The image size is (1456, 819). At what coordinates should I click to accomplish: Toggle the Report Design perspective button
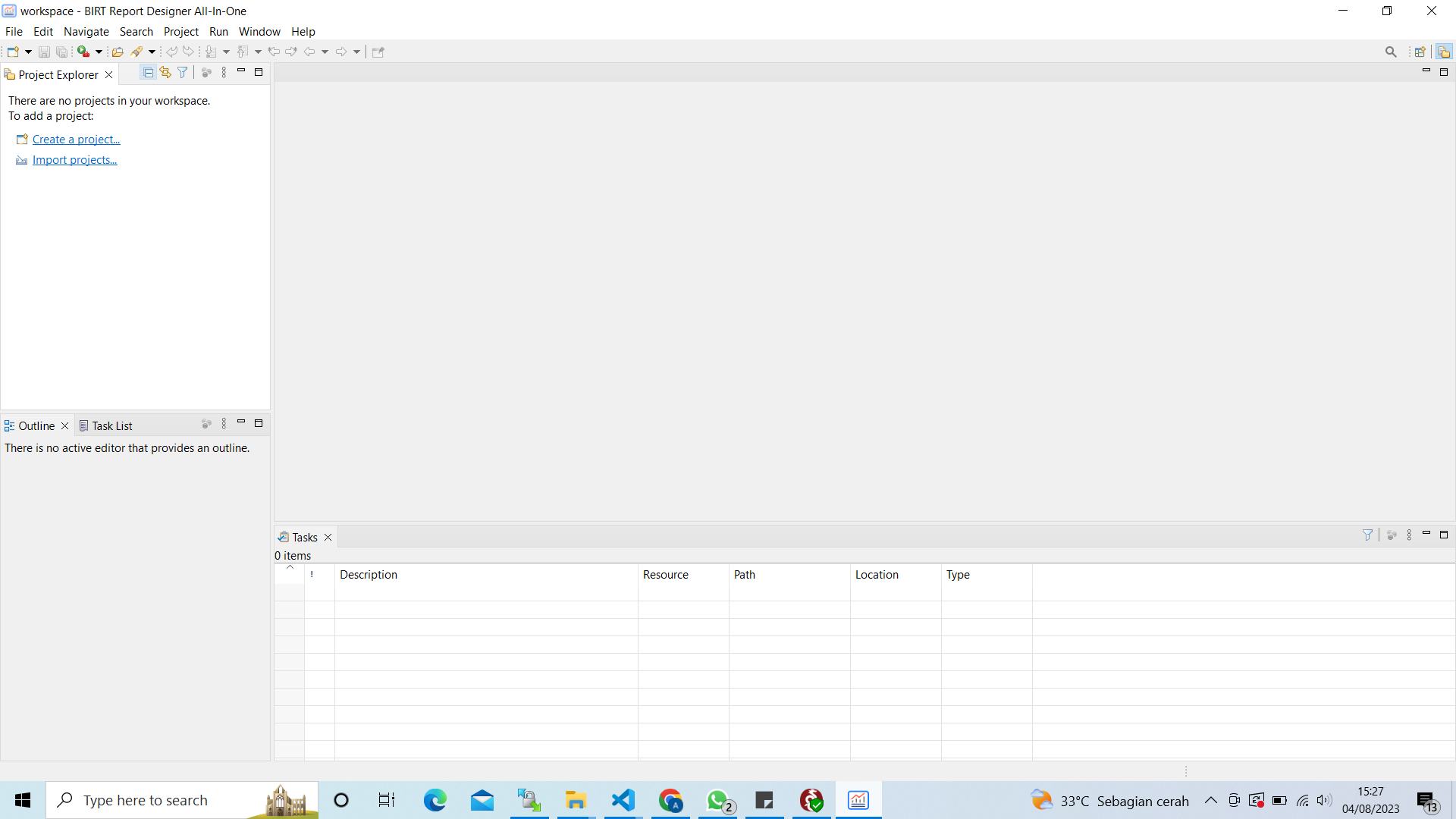(x=1444, y=52)
